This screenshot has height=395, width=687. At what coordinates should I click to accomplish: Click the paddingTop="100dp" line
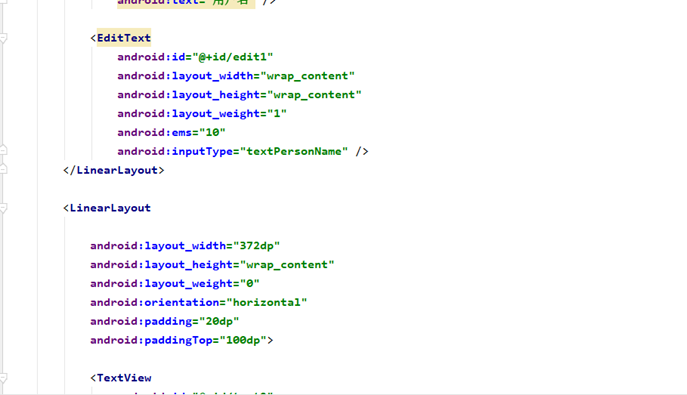coord(182,340)
